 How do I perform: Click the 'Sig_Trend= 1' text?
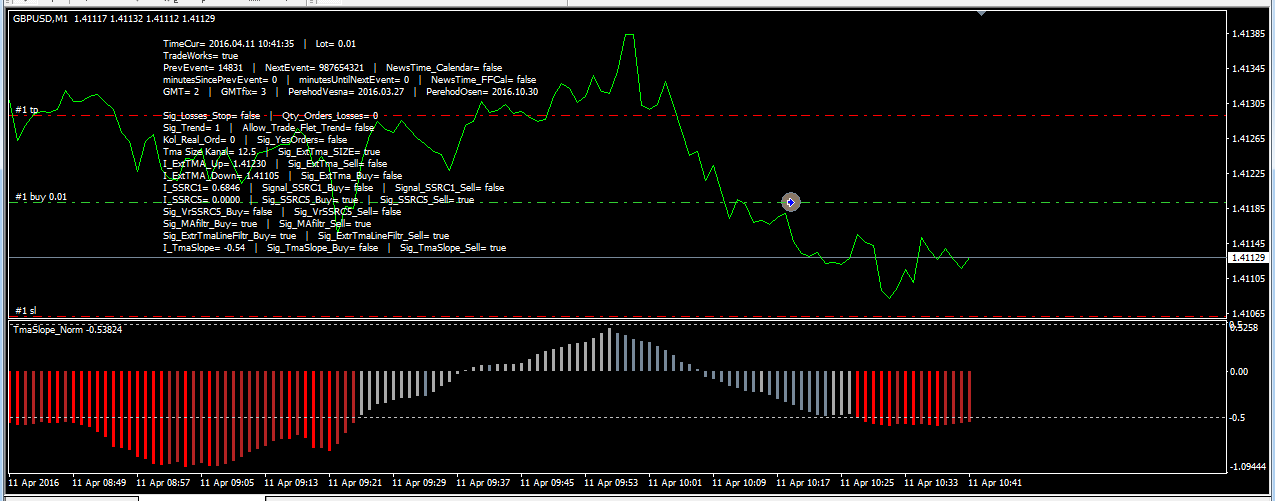(x=191, y=127)
